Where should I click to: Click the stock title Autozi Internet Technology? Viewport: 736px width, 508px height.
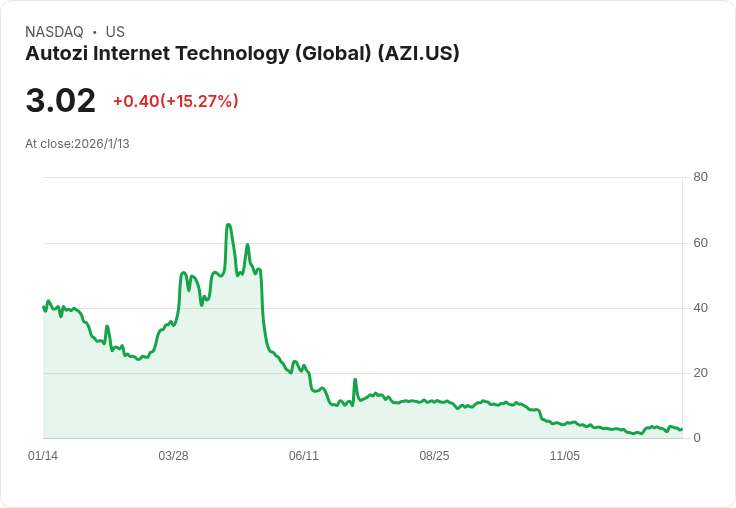[x=242, y=53]
